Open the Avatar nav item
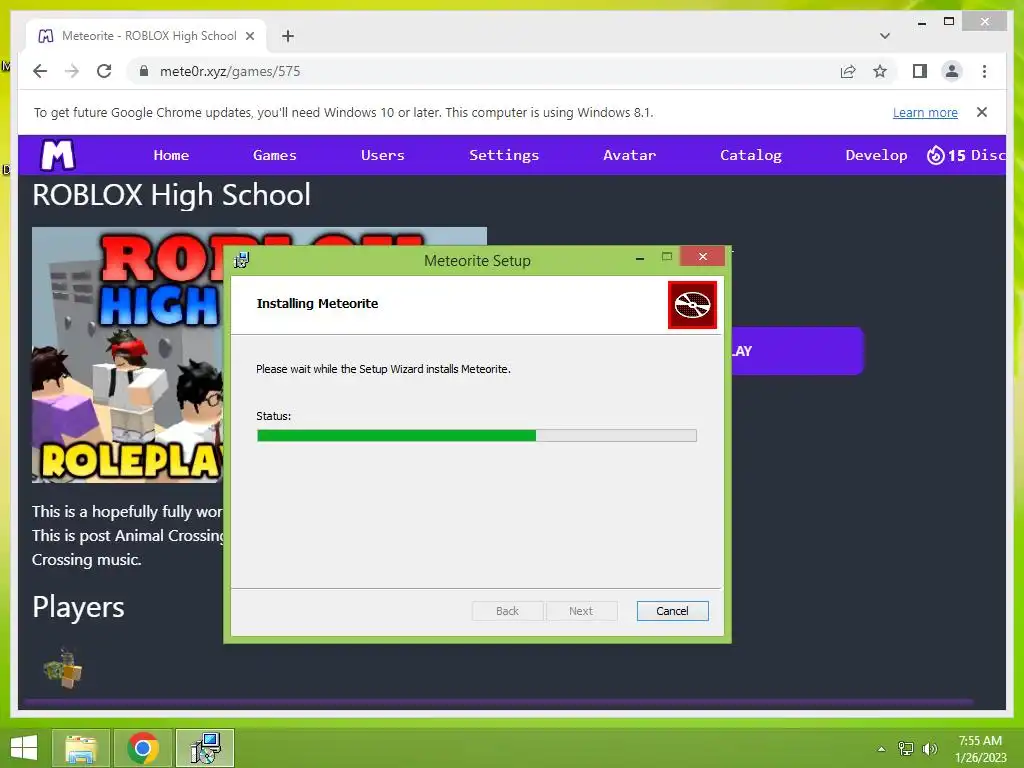The width and height of the screenshot is (1024, 768). [x=630, y=155]
